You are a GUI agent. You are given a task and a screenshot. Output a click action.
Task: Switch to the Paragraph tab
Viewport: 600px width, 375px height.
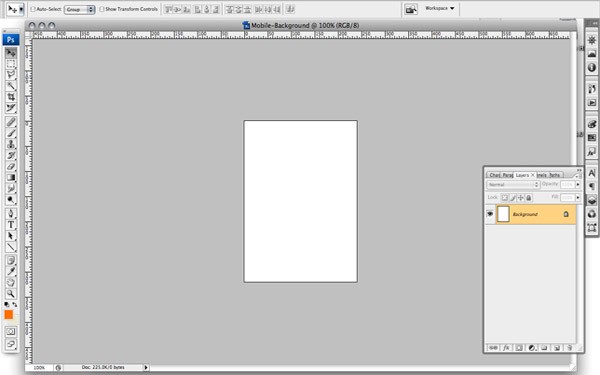507,175
